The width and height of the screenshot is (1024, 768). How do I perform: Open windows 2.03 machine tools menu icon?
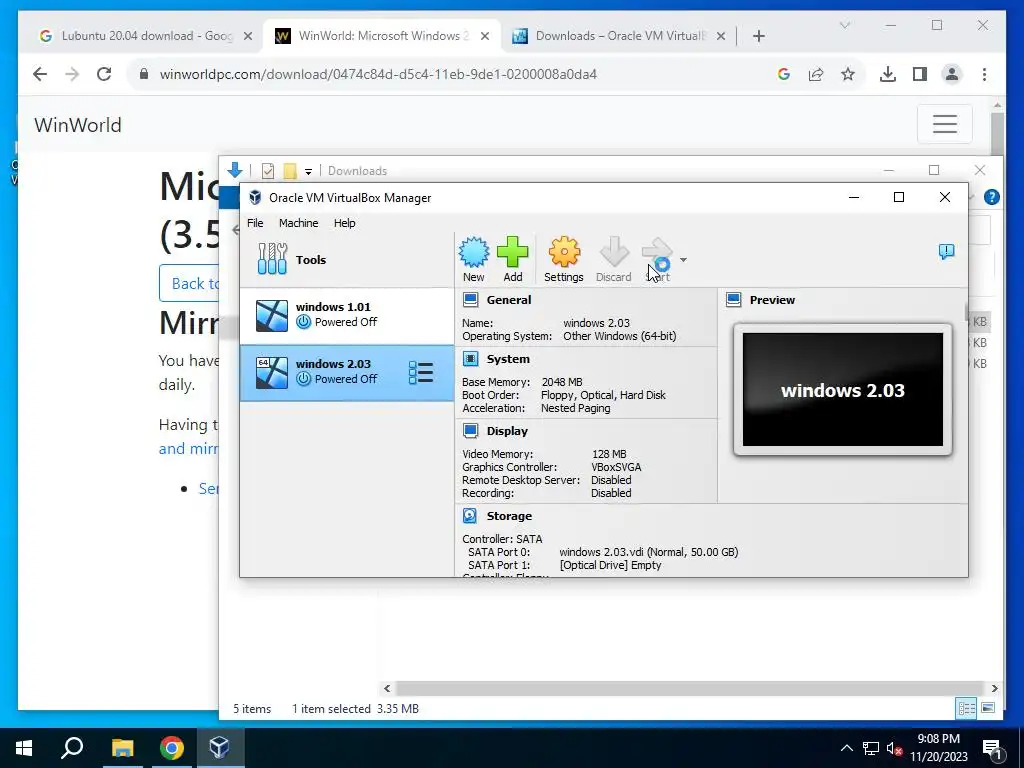click(421, 372)
